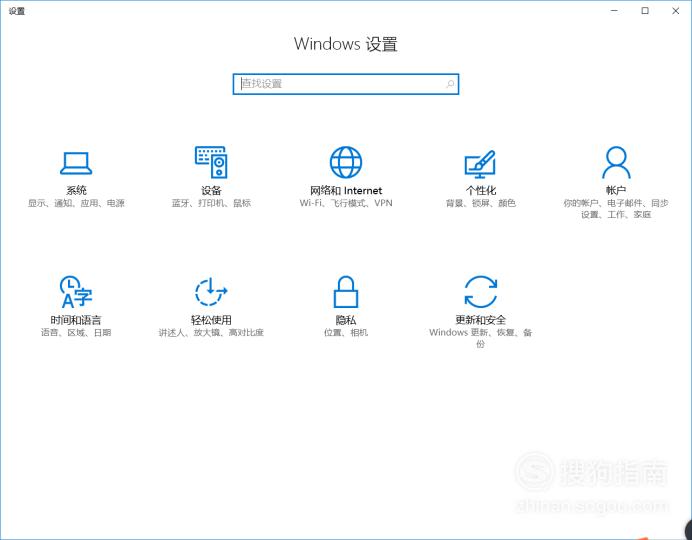Click the search magnifier icon
The image size is (692, 540).
450,84
